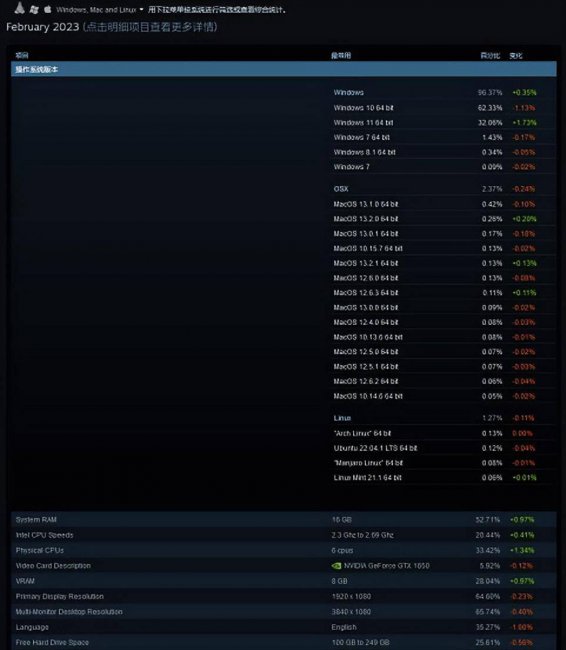566x650 pixels.
Task: Select the "Windows 10 64 bit" row
Action: [x=444, y=108]
